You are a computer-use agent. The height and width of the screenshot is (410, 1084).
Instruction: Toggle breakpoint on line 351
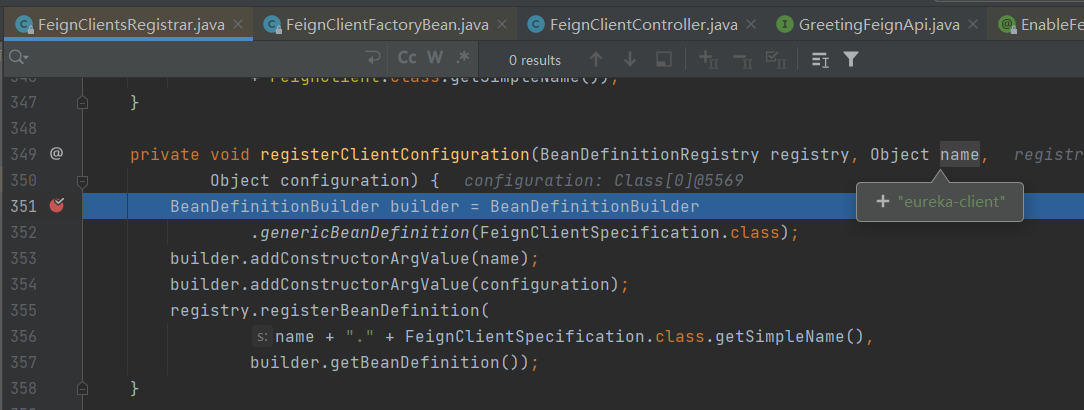(57, 205)
